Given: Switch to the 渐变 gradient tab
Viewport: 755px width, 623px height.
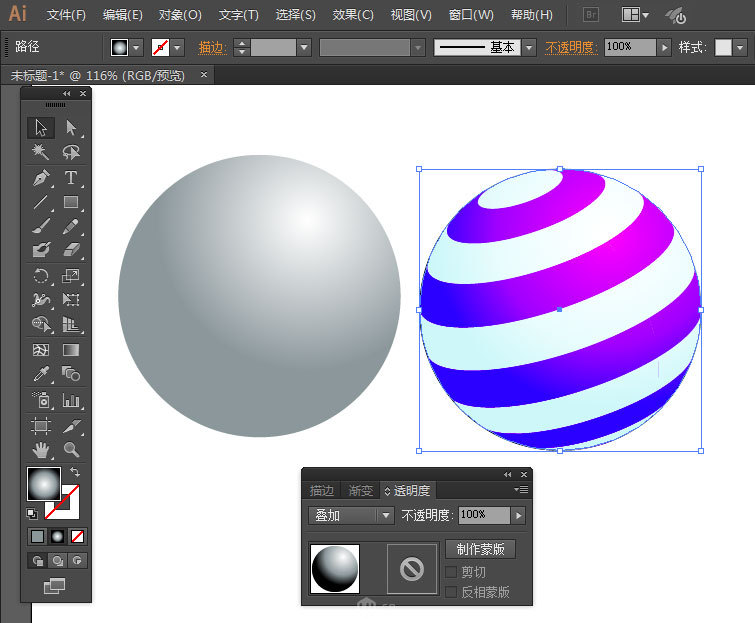Looking at the screenshot, I should (361, 491).
